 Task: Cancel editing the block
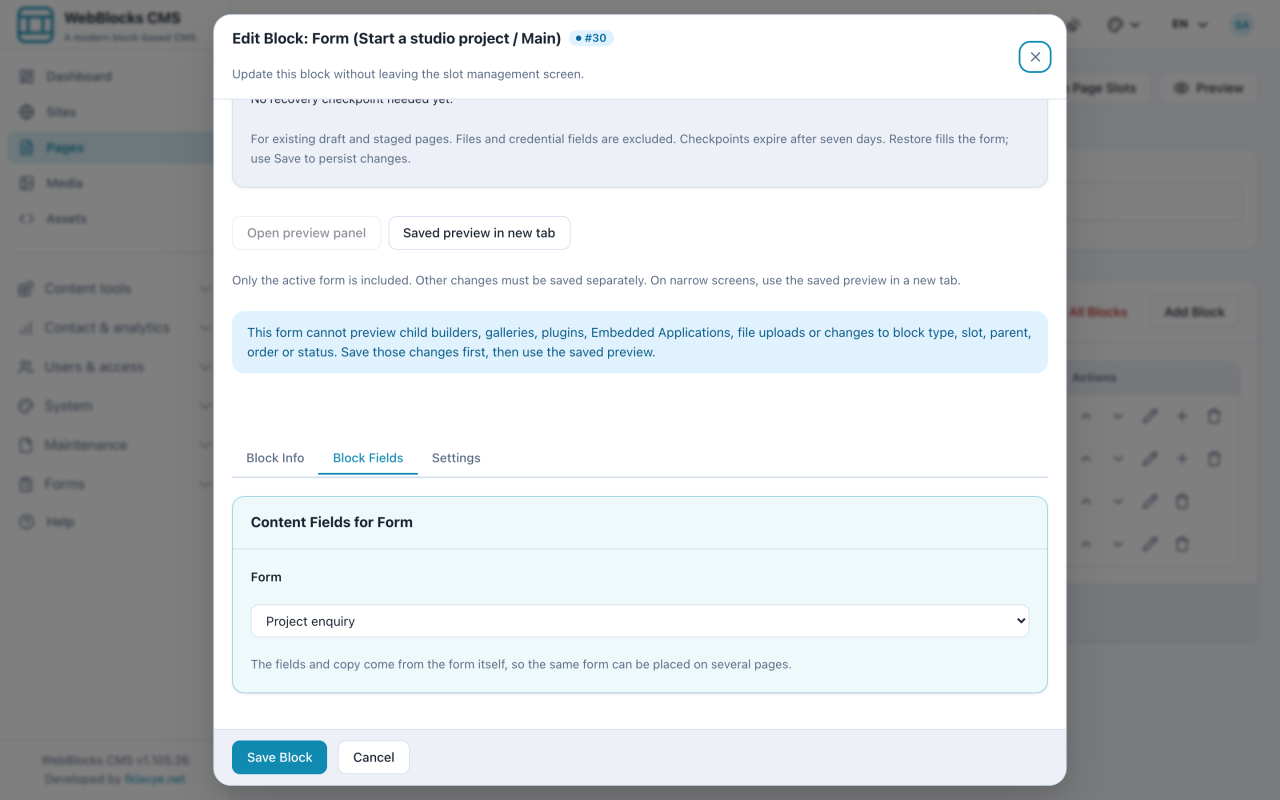(x=374, y=757)
